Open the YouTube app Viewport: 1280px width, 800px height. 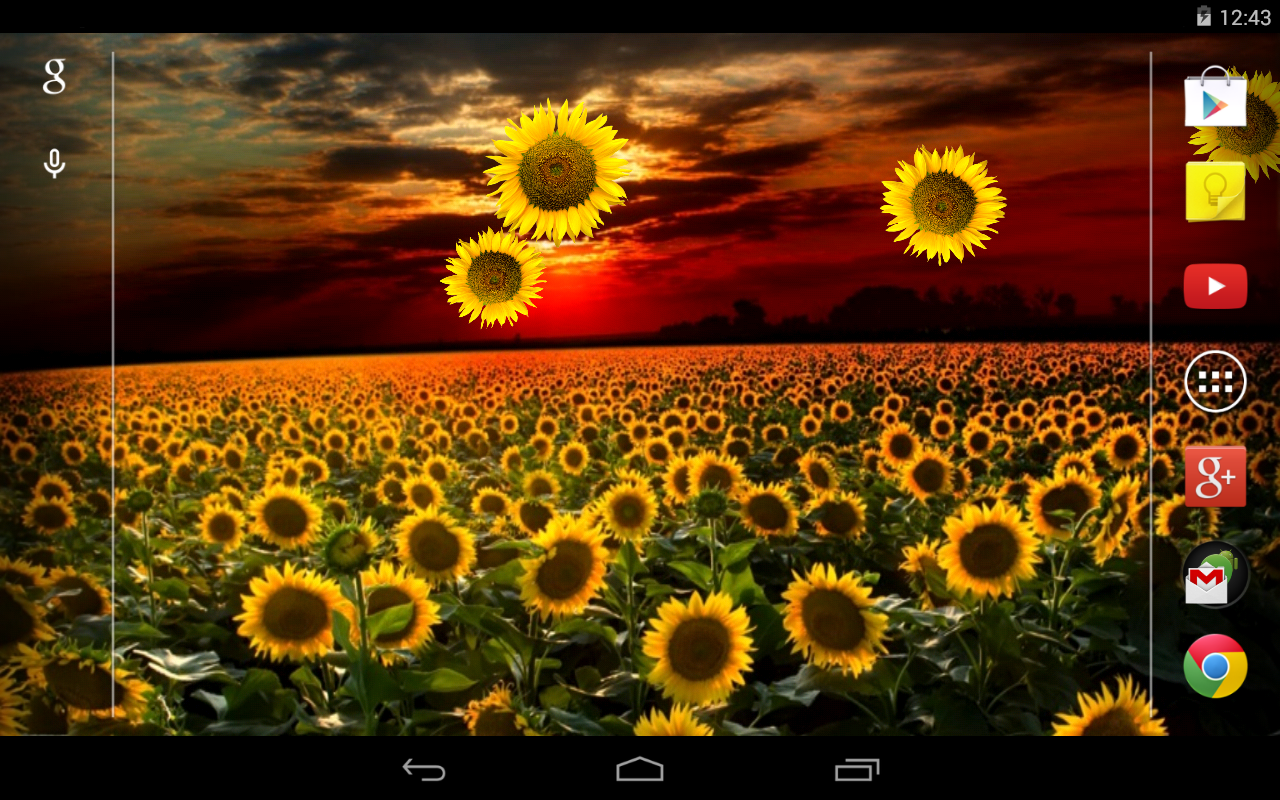pos(1215,287)
